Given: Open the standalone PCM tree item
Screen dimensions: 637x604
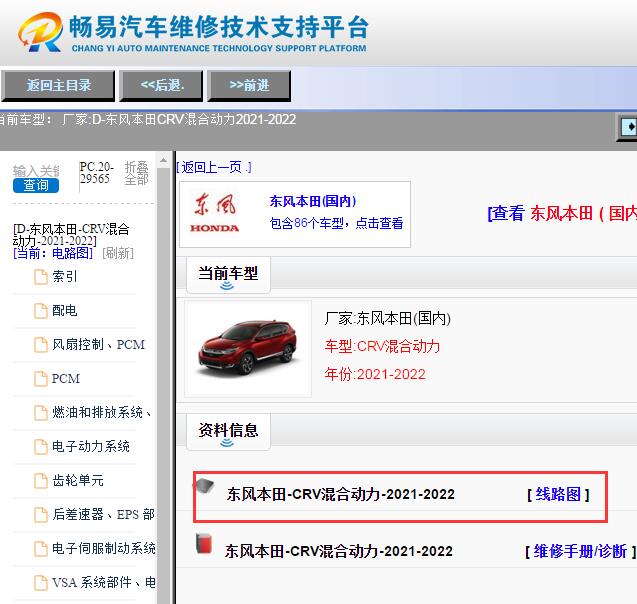Looking at the screenshot, I should coord(66,379).
